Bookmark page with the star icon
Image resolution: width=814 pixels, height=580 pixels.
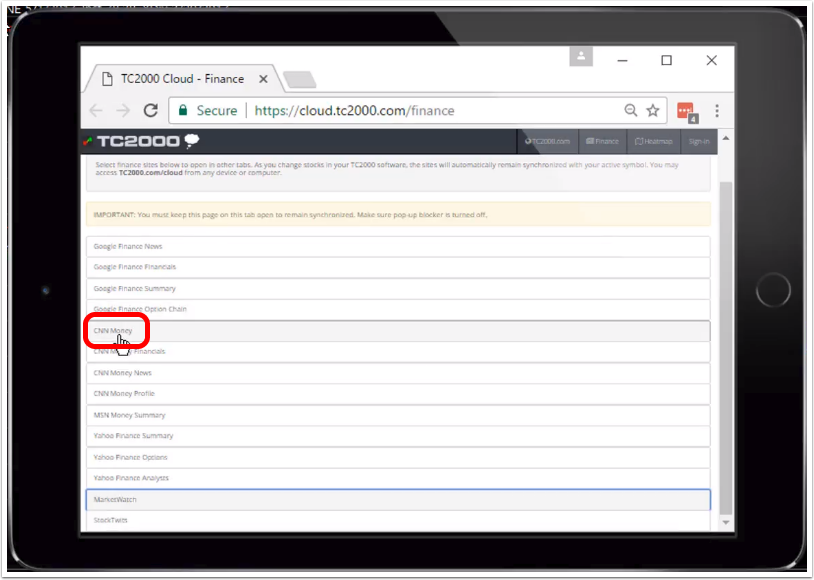pyautogui.click(x=653, y=110)
